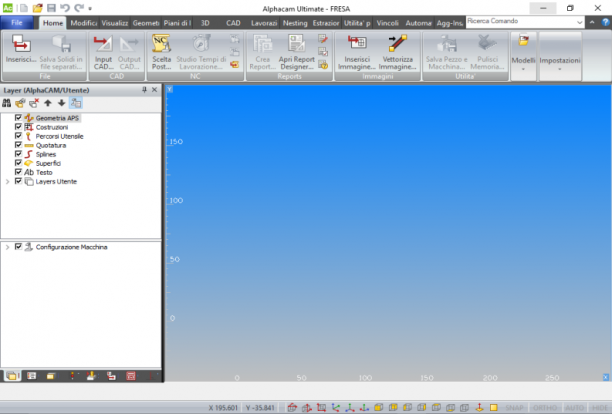Click inside Ricerca Comando search field

[x=520, y=22]
